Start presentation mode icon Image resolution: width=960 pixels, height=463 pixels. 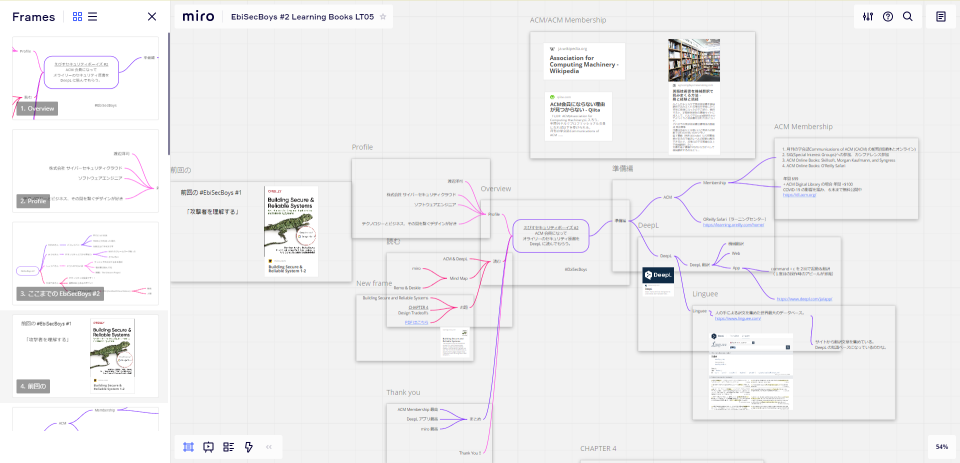coord(208,447)
